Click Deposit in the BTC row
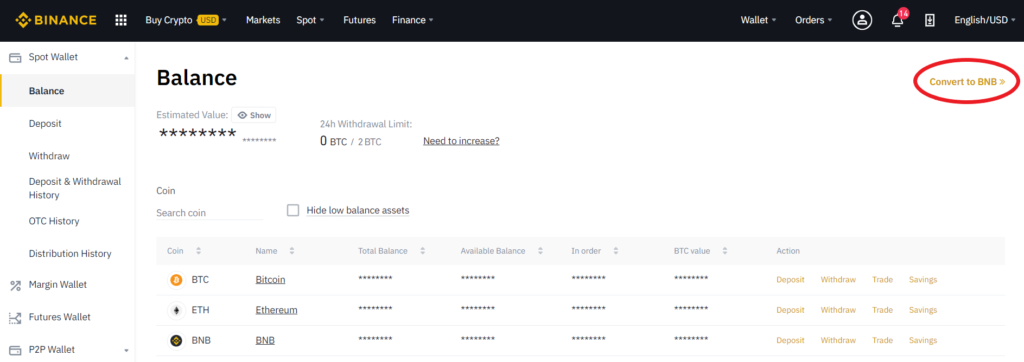This screenshot has height=362, width=1024. click(790, 280)
